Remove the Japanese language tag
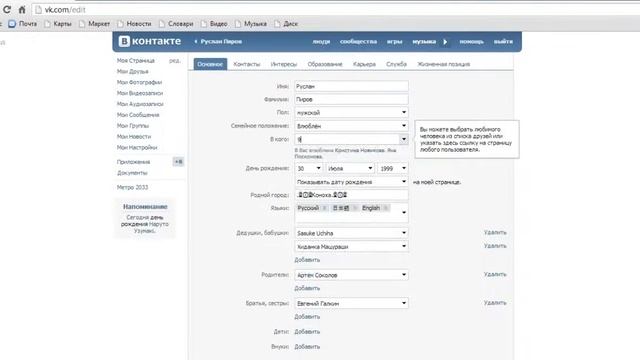640x360 pixels. [x=355, y=208]
